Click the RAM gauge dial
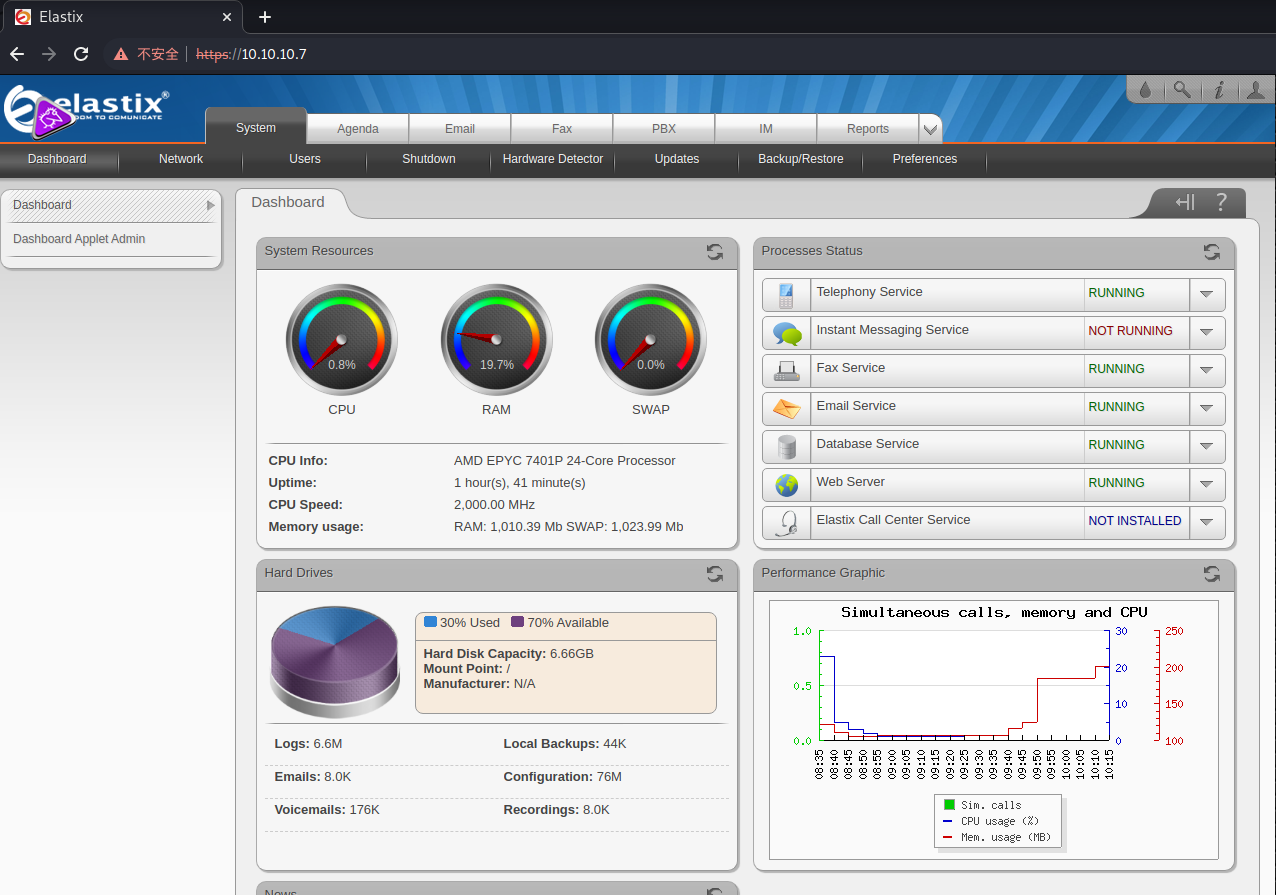 [x=496, y=341]
